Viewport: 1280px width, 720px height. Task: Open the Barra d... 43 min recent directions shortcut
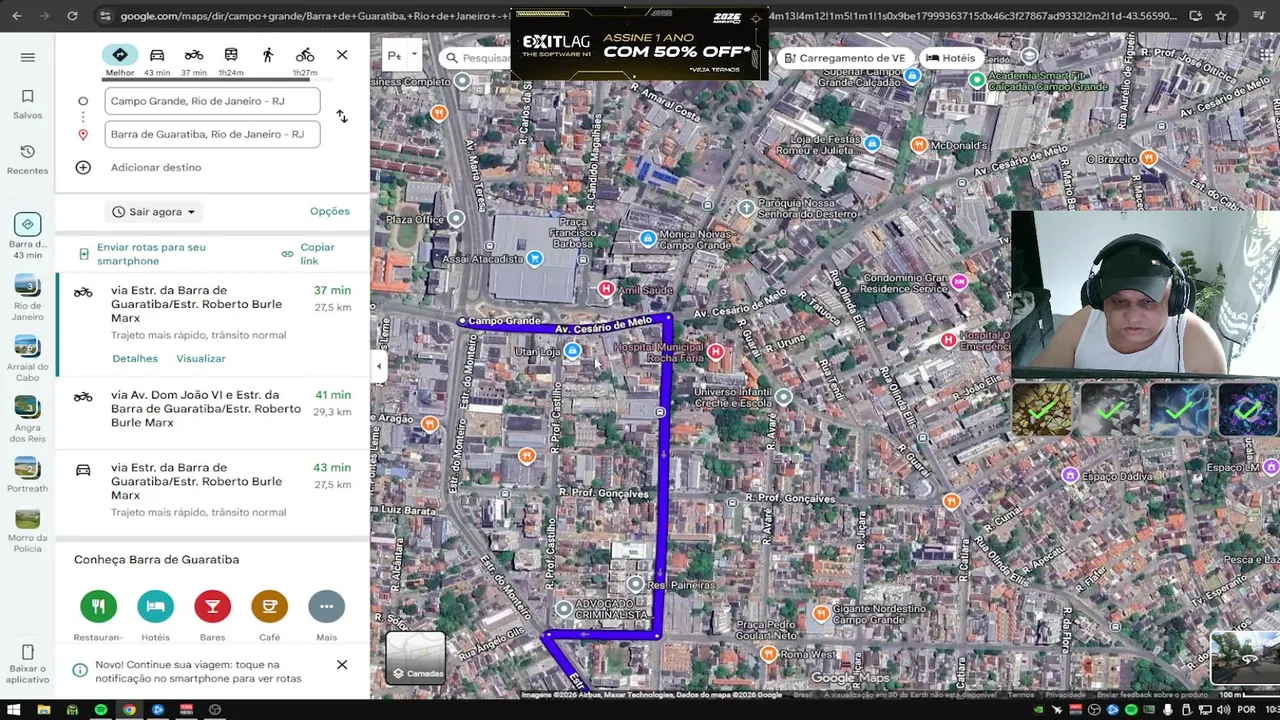[x=27, y=236]
